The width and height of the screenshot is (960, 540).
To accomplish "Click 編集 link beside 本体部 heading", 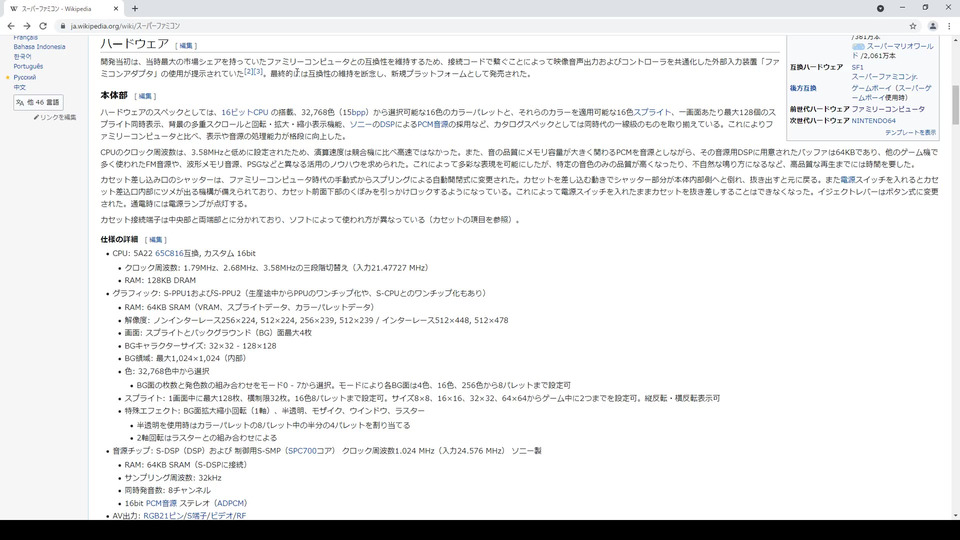I will click(144, 96).
